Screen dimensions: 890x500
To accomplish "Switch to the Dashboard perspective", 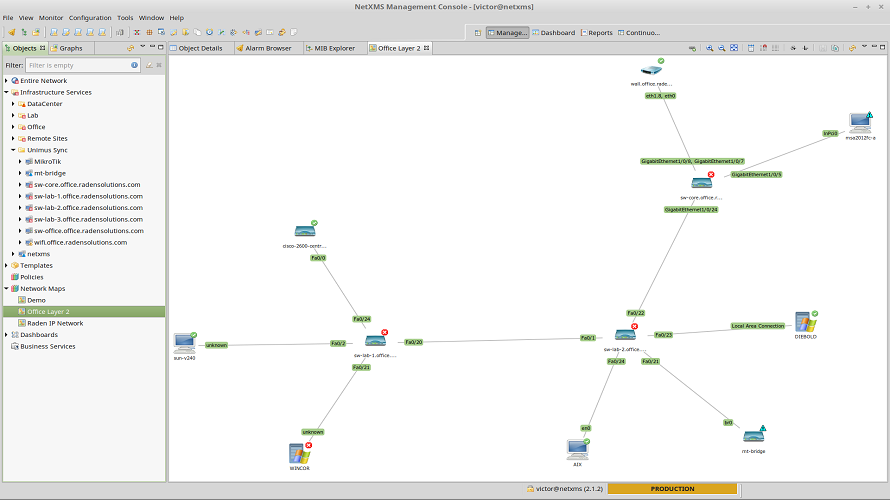I will pos(553,33).
